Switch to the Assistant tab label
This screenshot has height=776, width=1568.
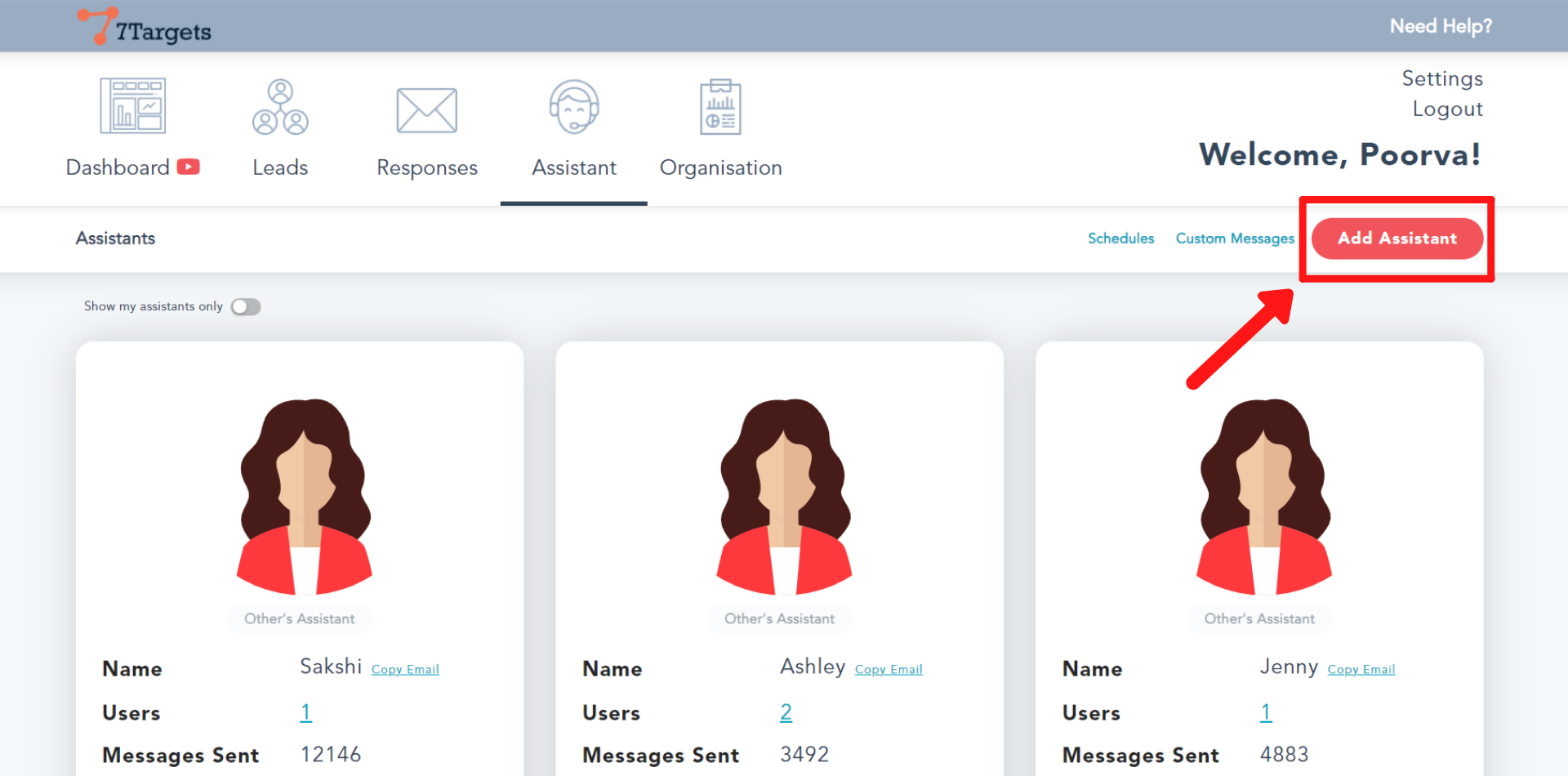[574, 167]
